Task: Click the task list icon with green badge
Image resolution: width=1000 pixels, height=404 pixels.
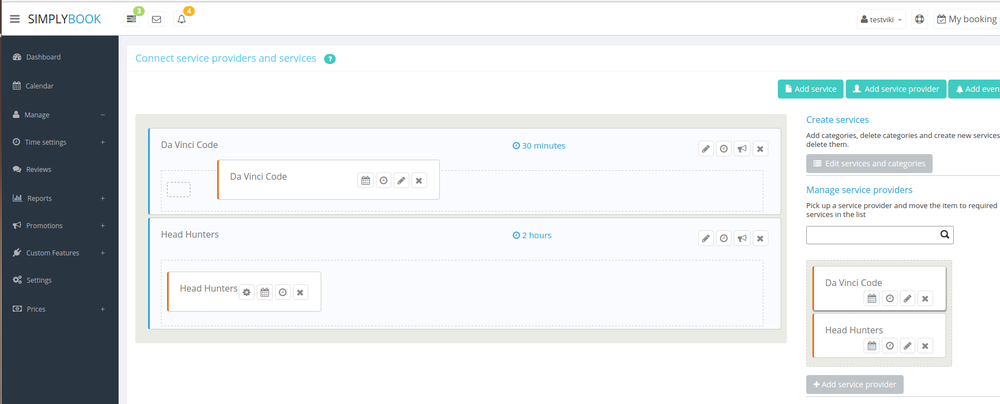Action: pos(132,19)
